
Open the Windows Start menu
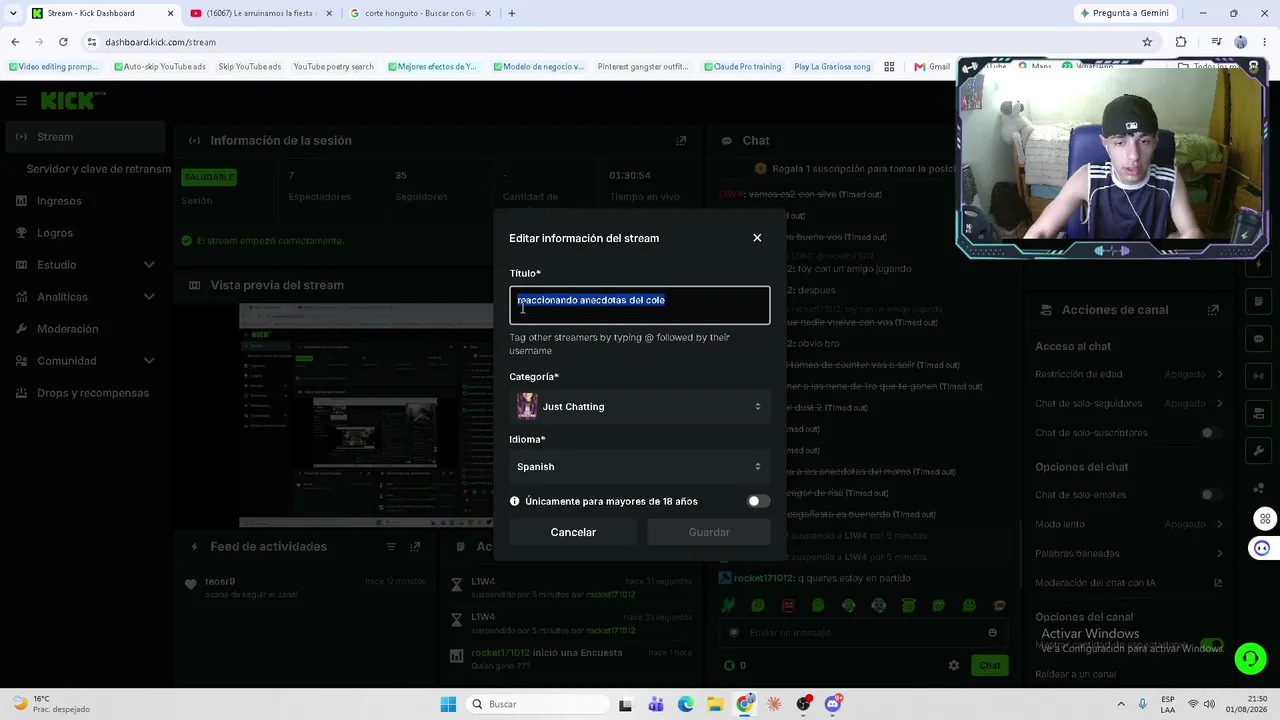click(448, 704)
